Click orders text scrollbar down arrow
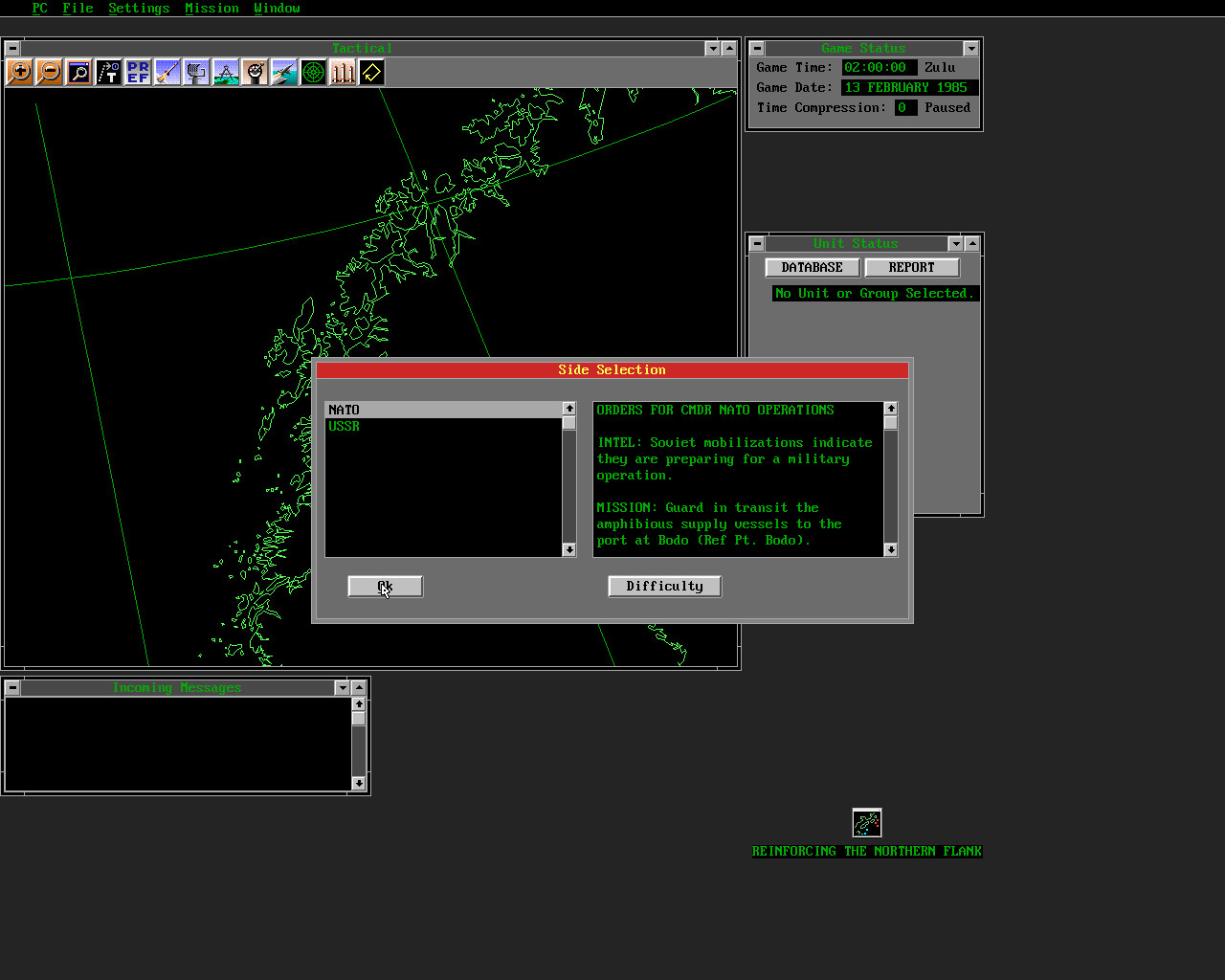 [891, 549]
